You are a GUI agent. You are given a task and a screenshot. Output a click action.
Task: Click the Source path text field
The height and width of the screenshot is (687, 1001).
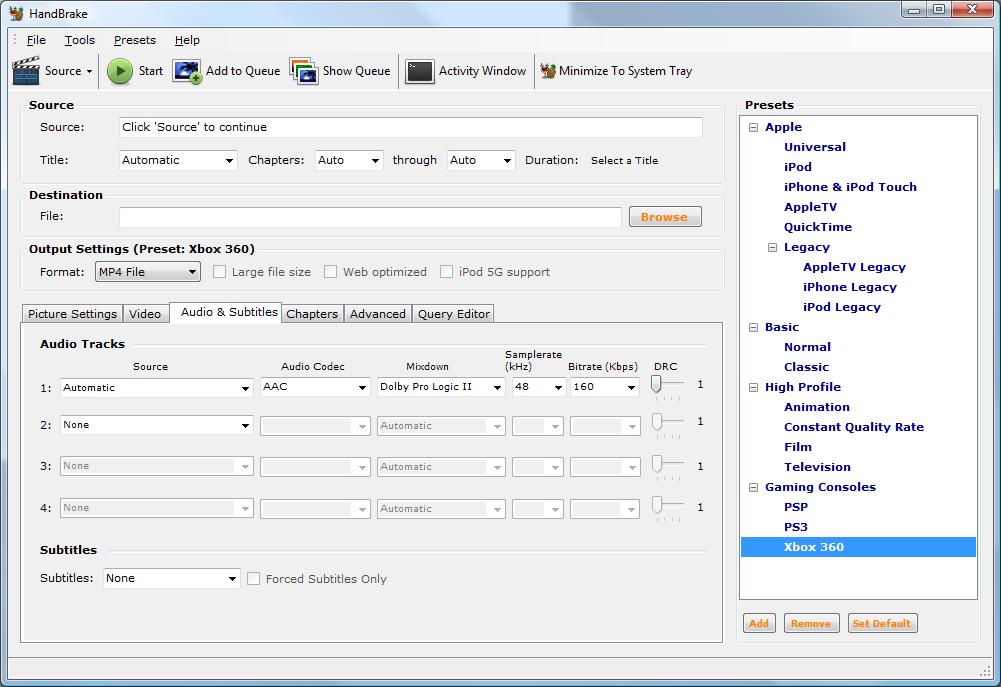coord(410,127)
